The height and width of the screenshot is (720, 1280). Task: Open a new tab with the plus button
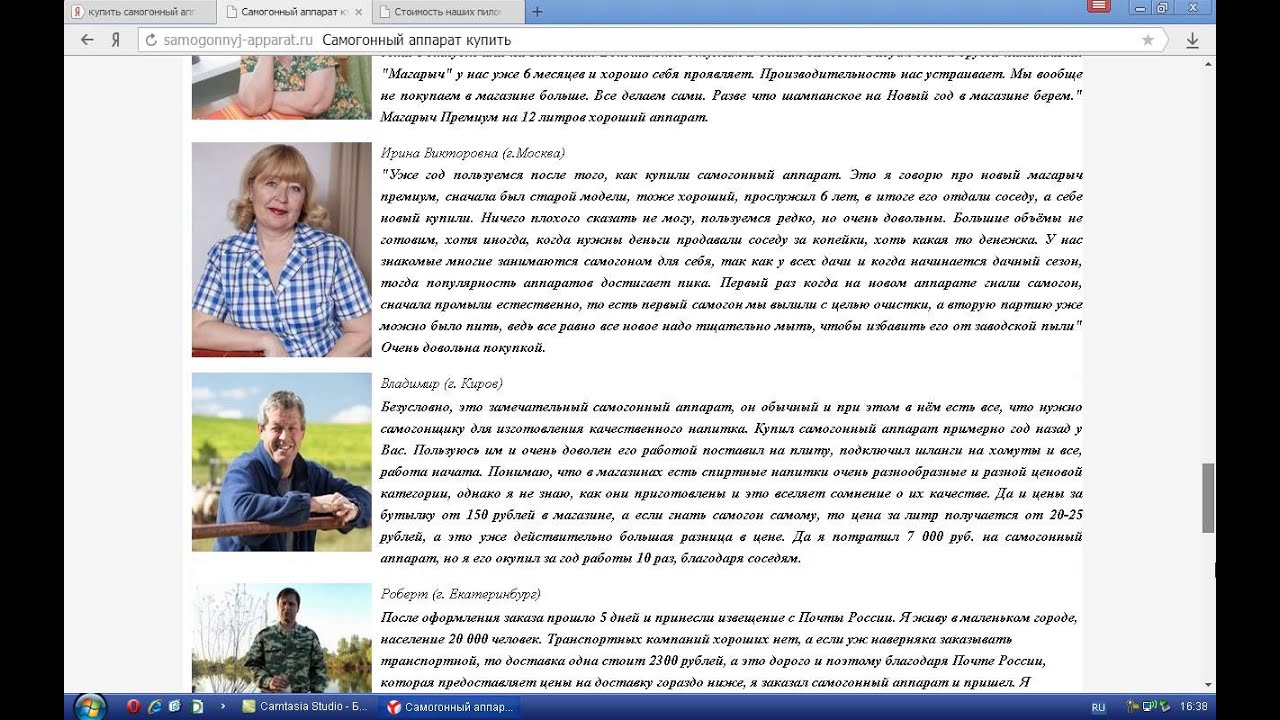(x=537, y=12)
